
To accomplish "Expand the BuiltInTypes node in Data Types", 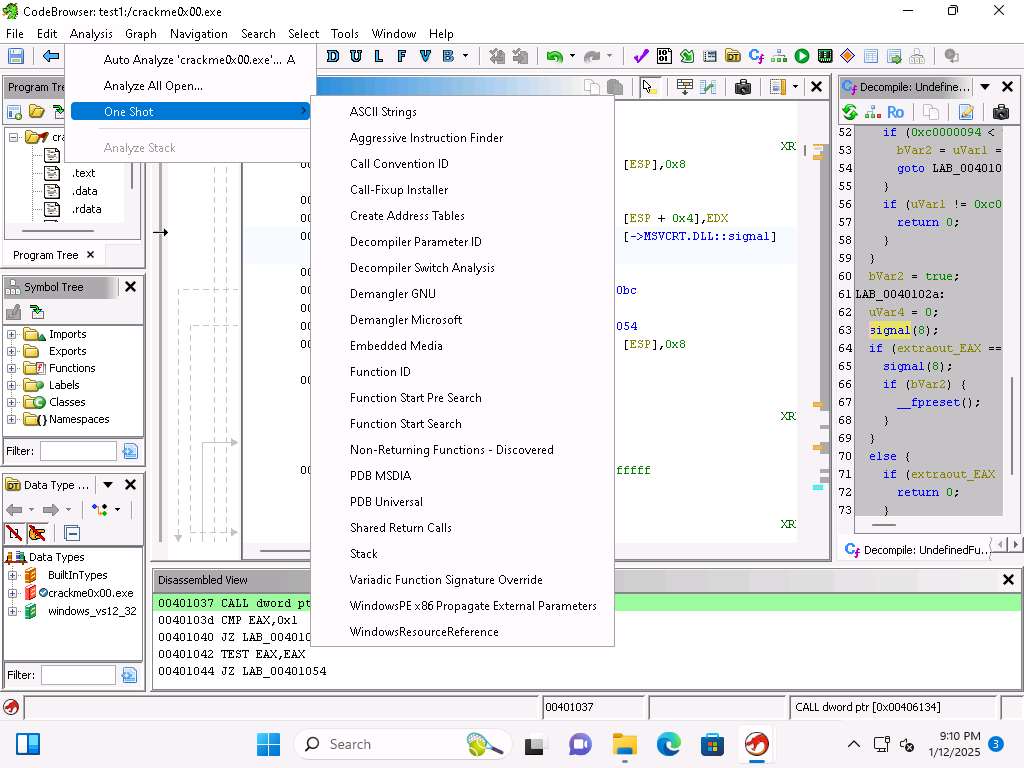I will tap(12, 575).
